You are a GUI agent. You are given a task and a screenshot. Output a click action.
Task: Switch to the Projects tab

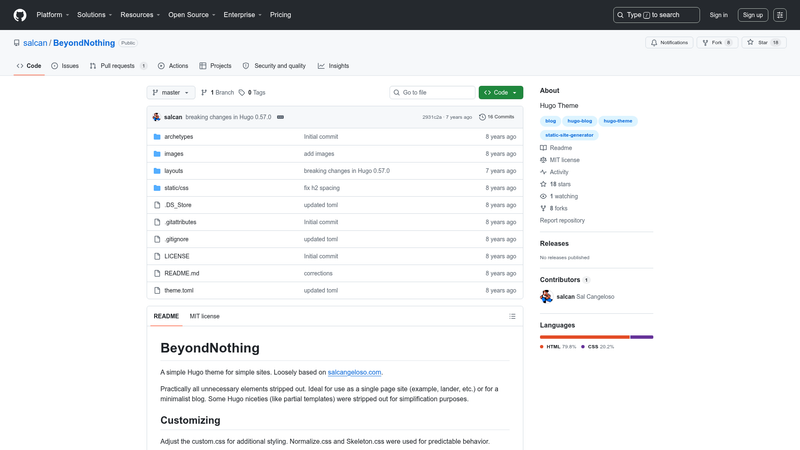tap(215, 66)
